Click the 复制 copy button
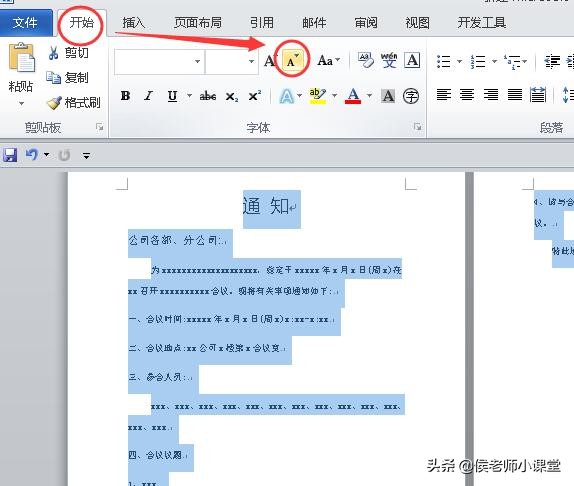 68,78
